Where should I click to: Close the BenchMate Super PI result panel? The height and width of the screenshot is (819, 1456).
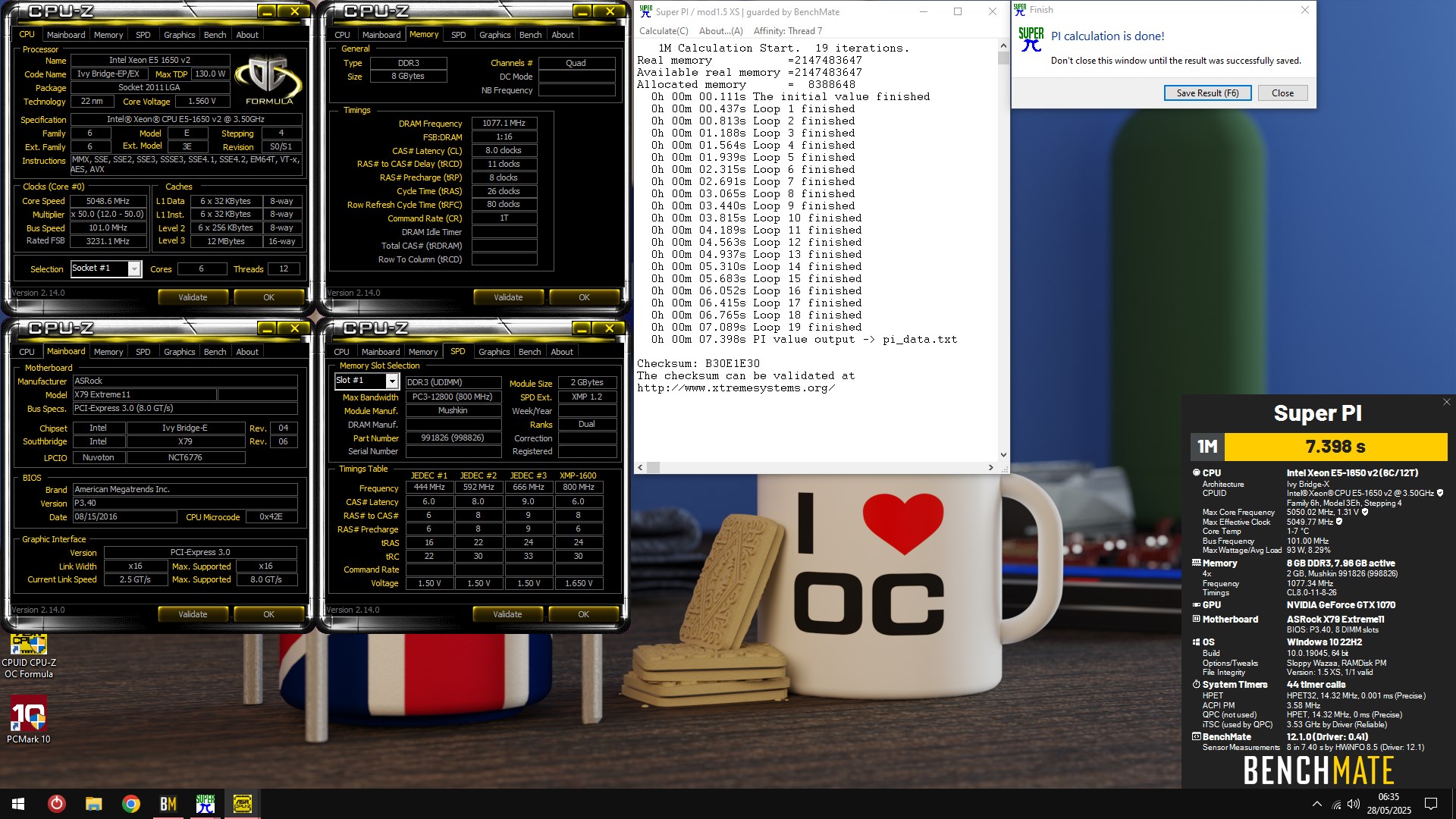point(1446,403)
